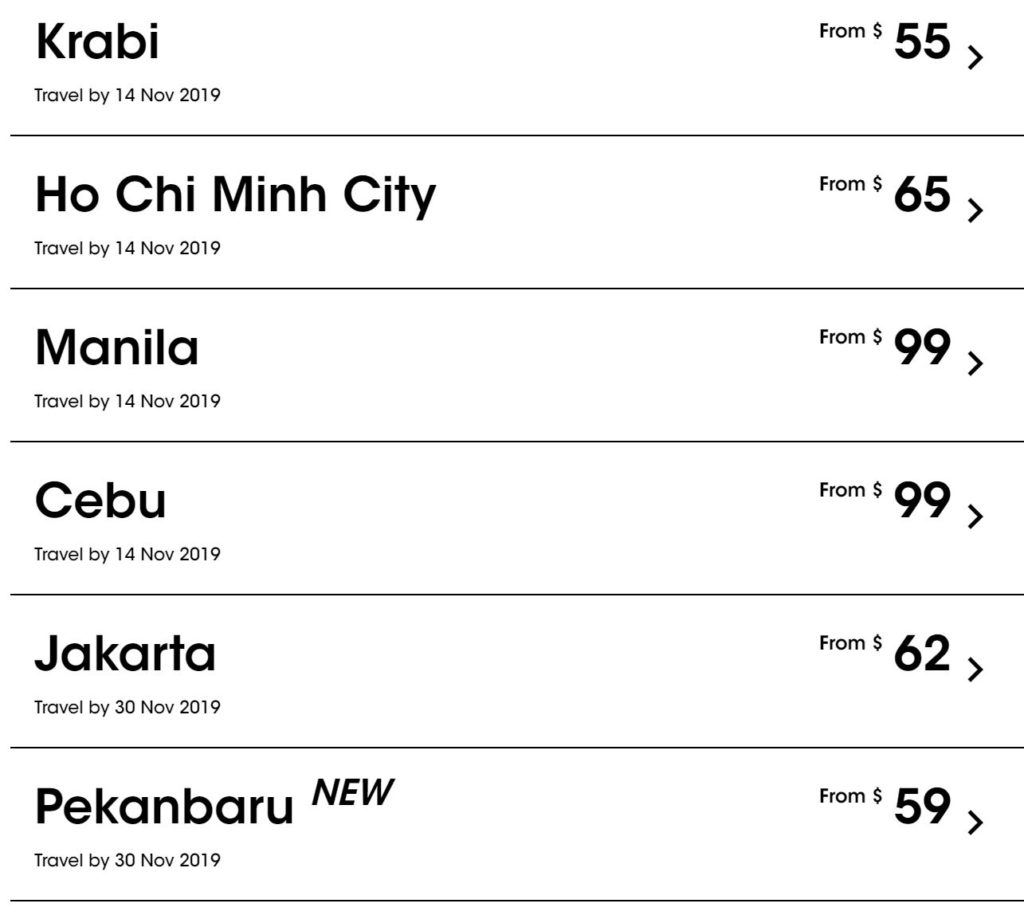The width and height of the screenshot is (1024, 919).
Task: Select the Ho Chi Minh City destination
Action: 235,195
